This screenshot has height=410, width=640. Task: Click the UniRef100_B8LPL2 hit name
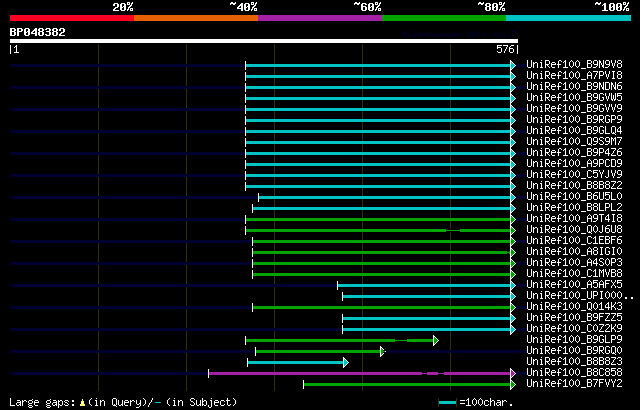pyautogui.click(x=574, y=208)
